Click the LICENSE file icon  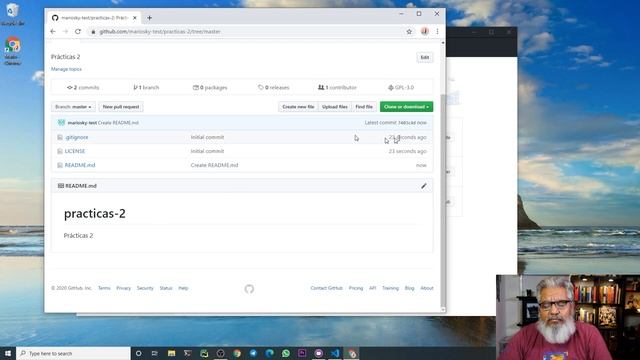click(x=60, y=151)
